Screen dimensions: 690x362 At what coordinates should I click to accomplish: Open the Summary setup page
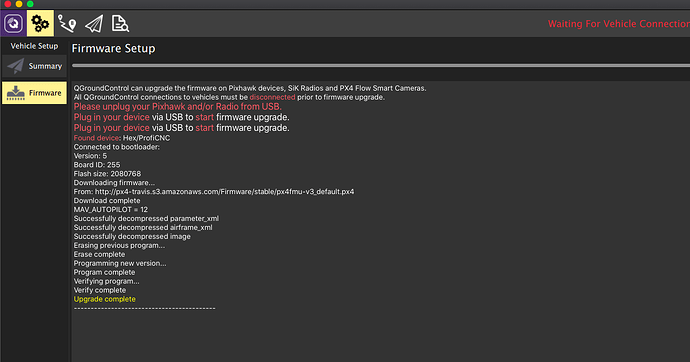34,66
